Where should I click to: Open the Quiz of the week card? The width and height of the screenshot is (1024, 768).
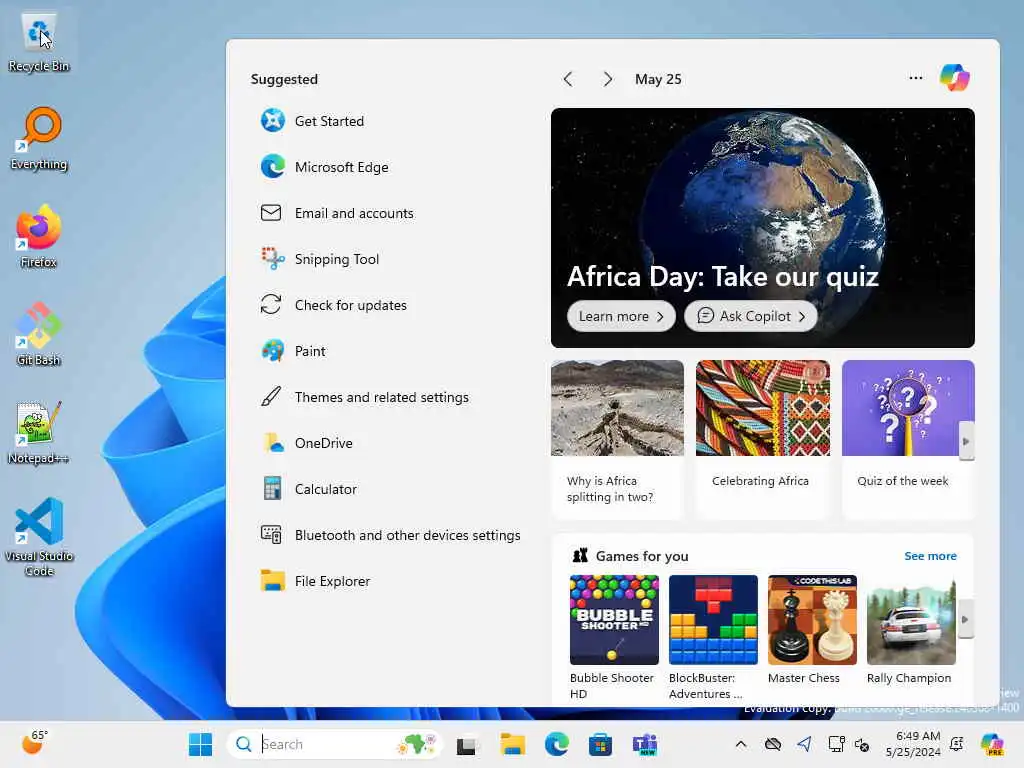coord(908,439)
